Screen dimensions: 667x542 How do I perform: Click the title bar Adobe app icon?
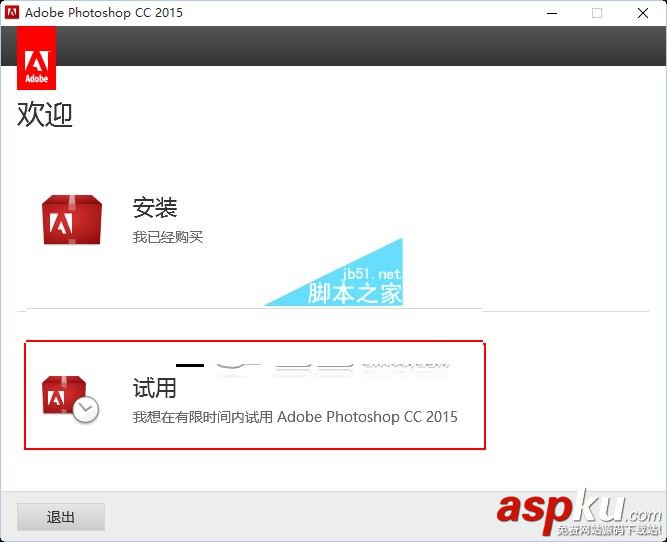pyautogui.click(x=11, y=13)
